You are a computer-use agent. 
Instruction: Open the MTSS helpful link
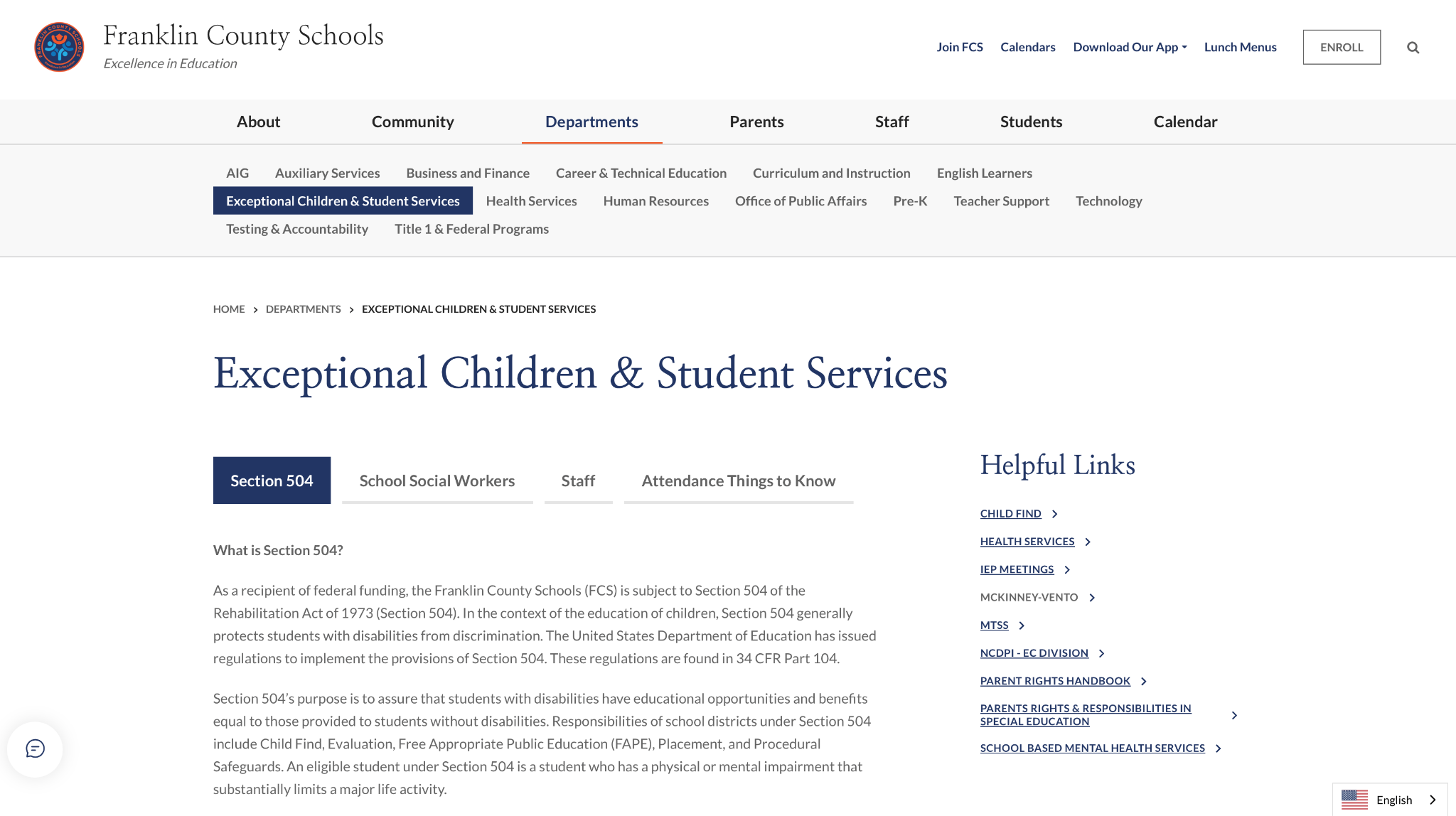click(x=995, y=626)
